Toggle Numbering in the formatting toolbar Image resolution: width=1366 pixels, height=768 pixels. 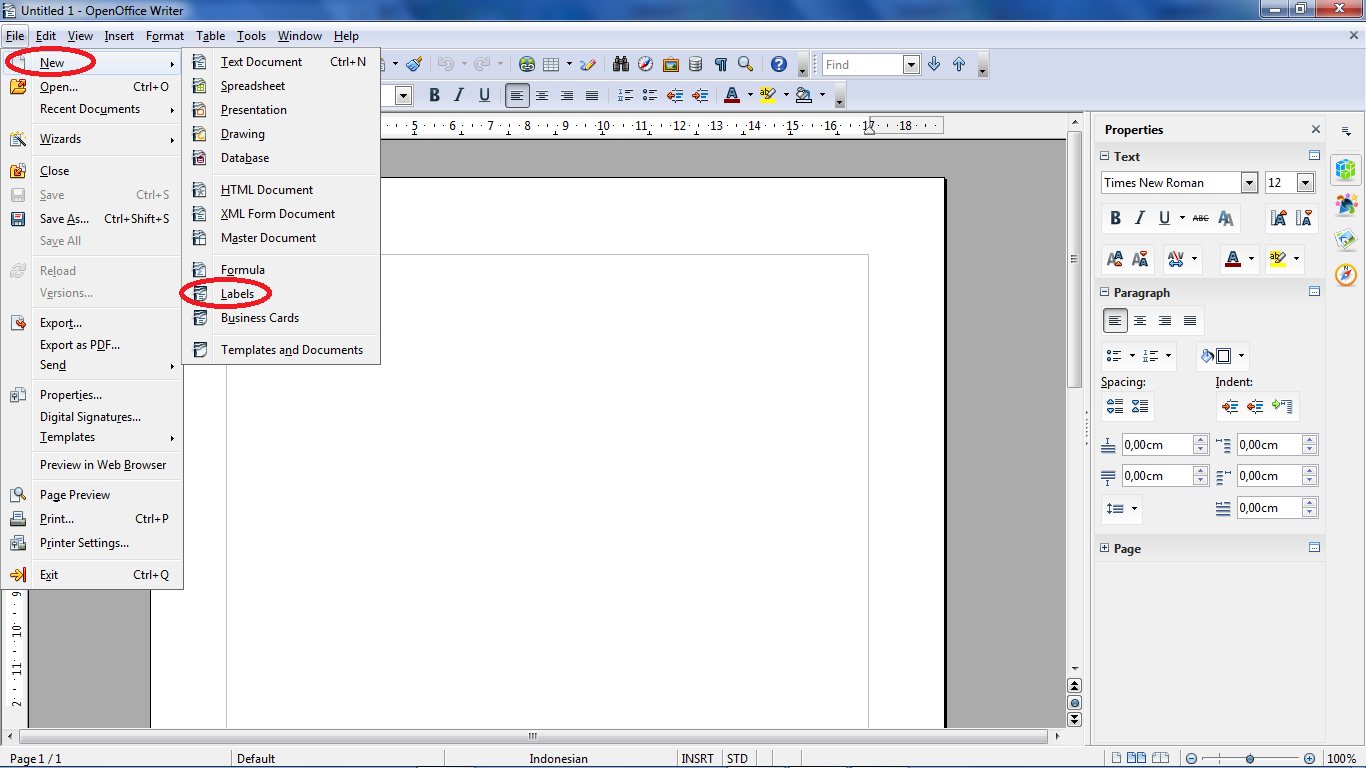(x=625, y=96)
